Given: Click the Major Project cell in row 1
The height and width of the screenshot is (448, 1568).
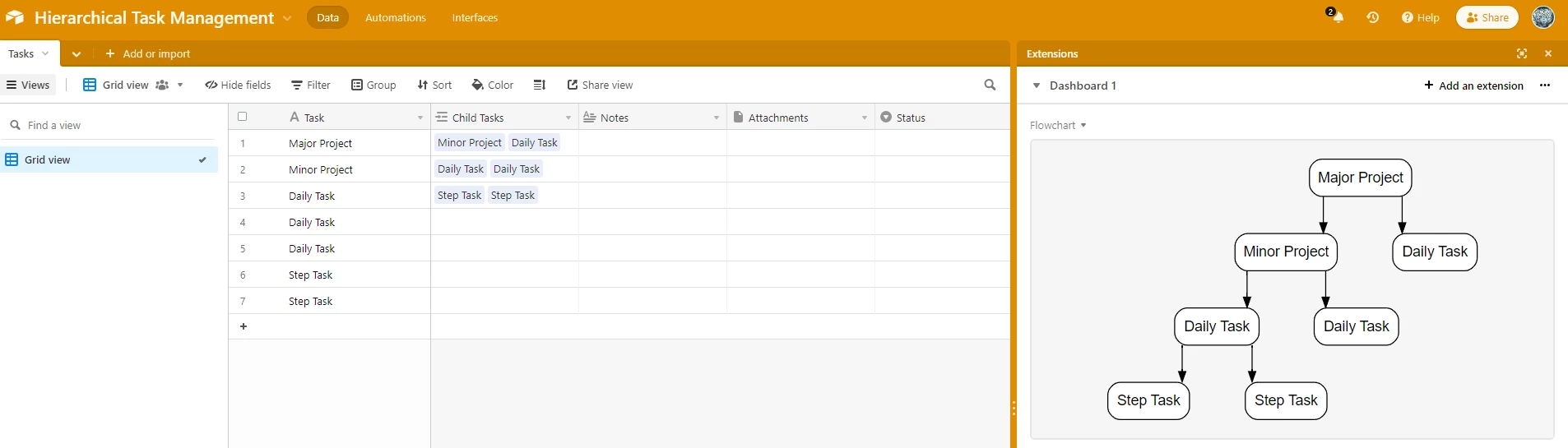Looking at the screenshot, I should tap(329, 143).
